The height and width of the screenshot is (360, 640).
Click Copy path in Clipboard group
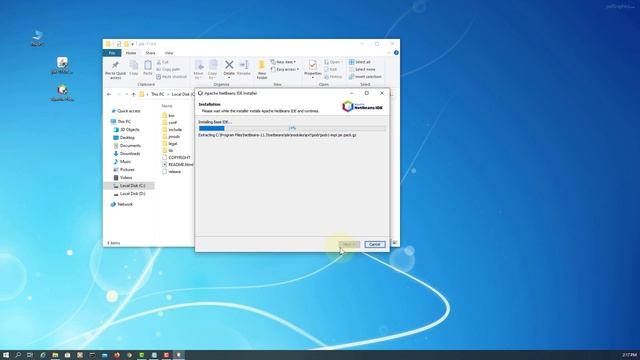(168, 69)
